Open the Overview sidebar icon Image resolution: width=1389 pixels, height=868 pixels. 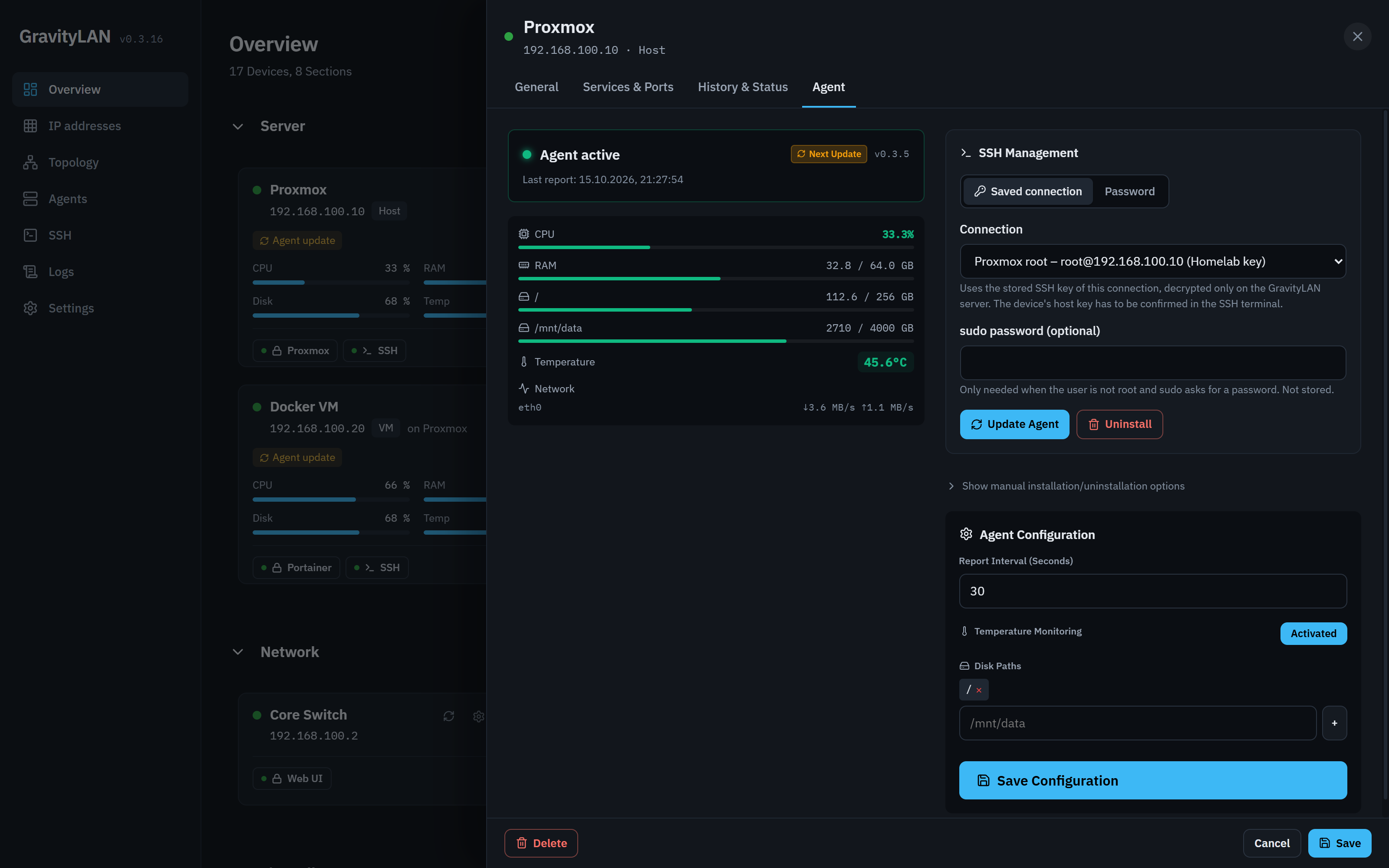tap(30, 89)
